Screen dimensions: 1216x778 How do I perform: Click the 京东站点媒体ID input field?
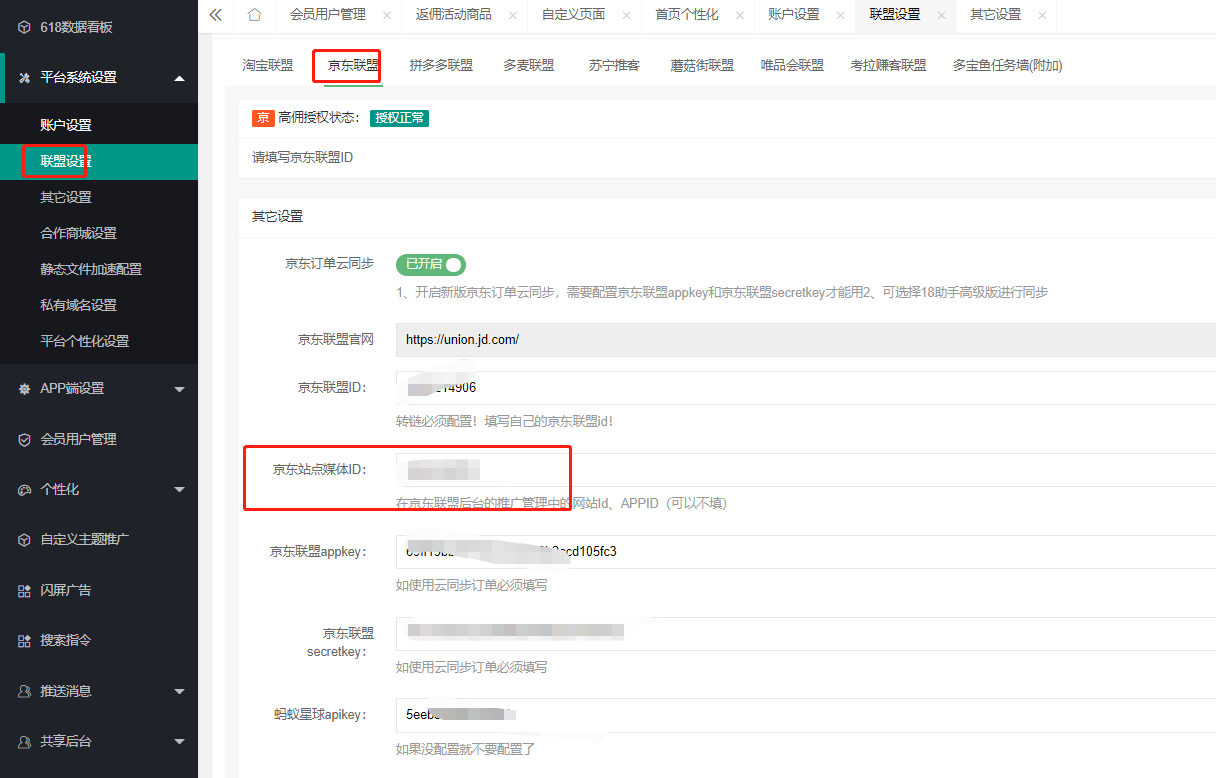pyautogui.click(x=806, y=470)
